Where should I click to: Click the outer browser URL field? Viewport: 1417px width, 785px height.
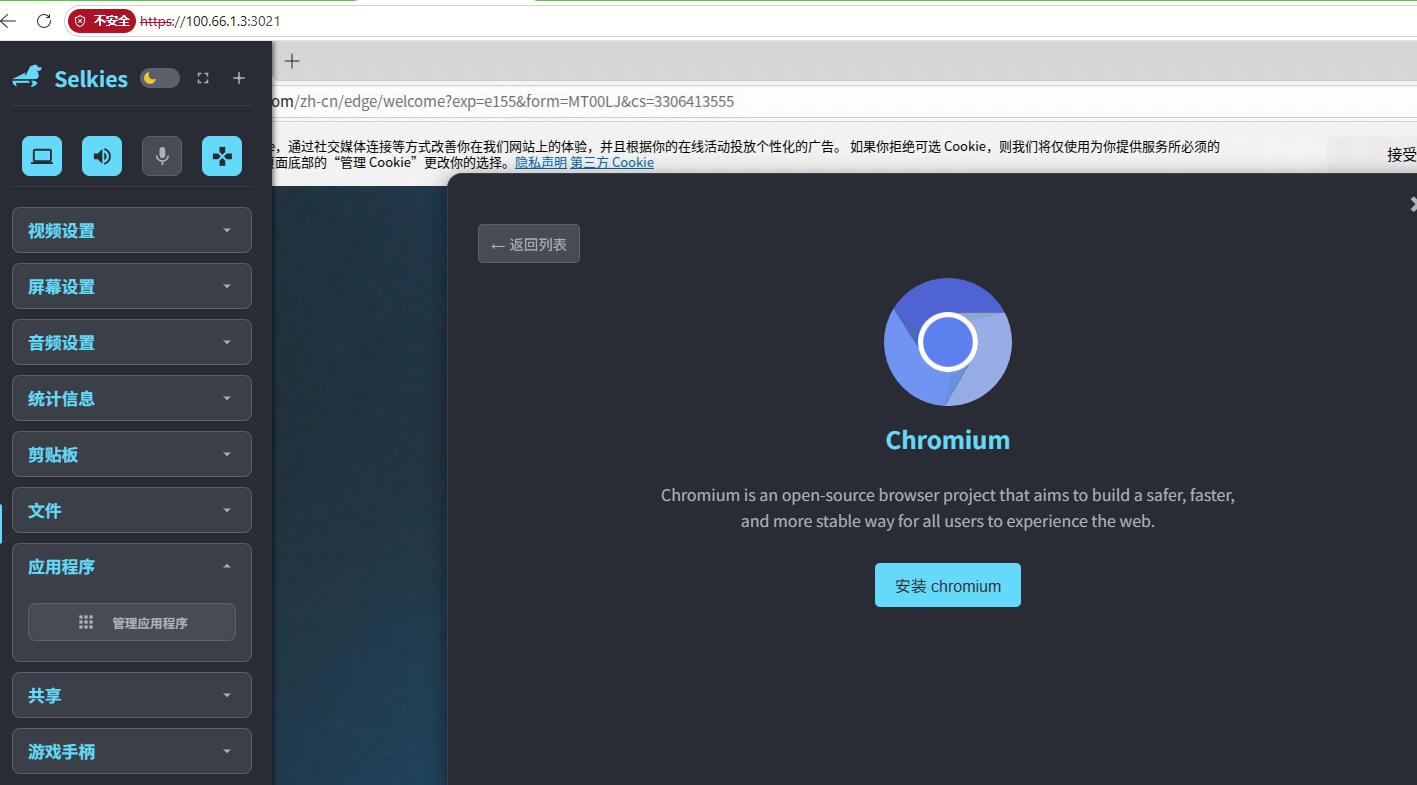740,20
